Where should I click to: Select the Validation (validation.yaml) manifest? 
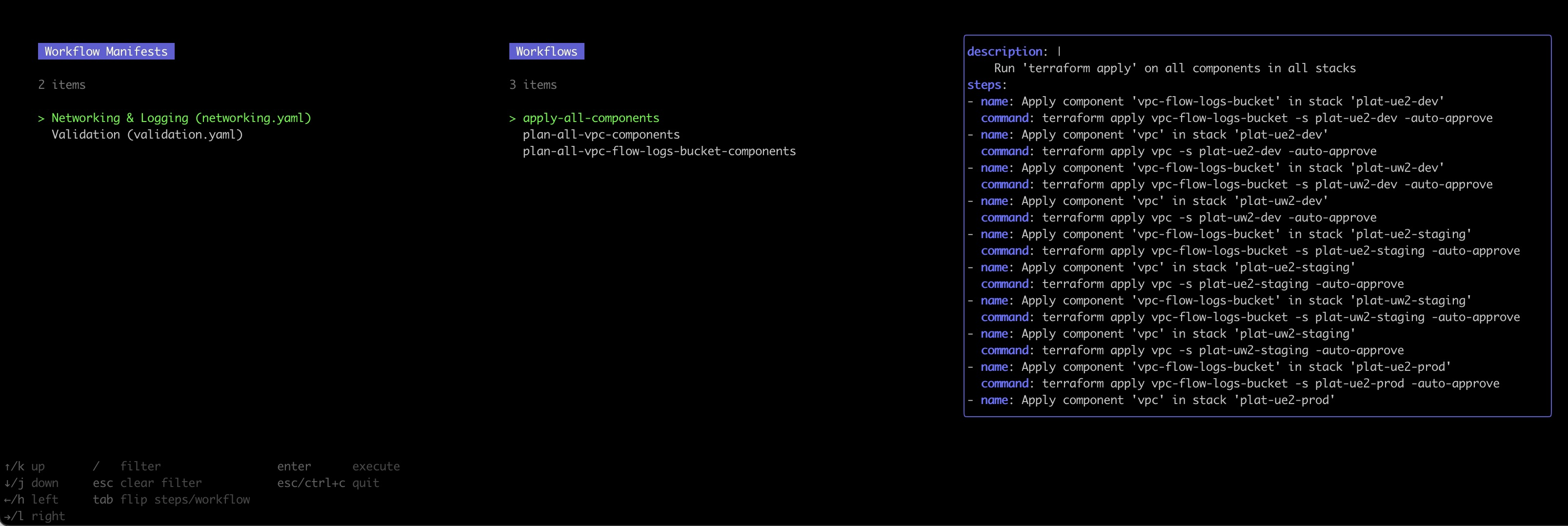147,135
